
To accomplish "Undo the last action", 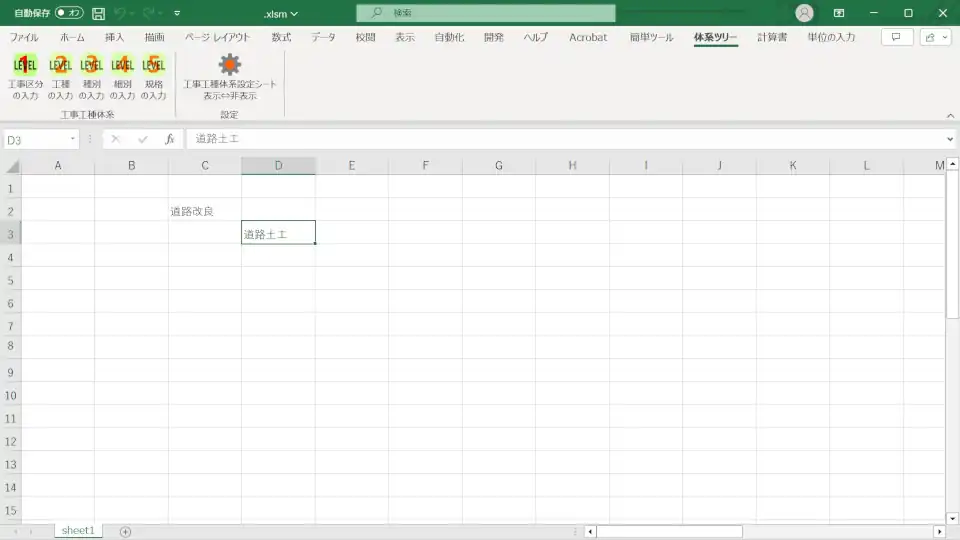I will (x=121, y=13).
